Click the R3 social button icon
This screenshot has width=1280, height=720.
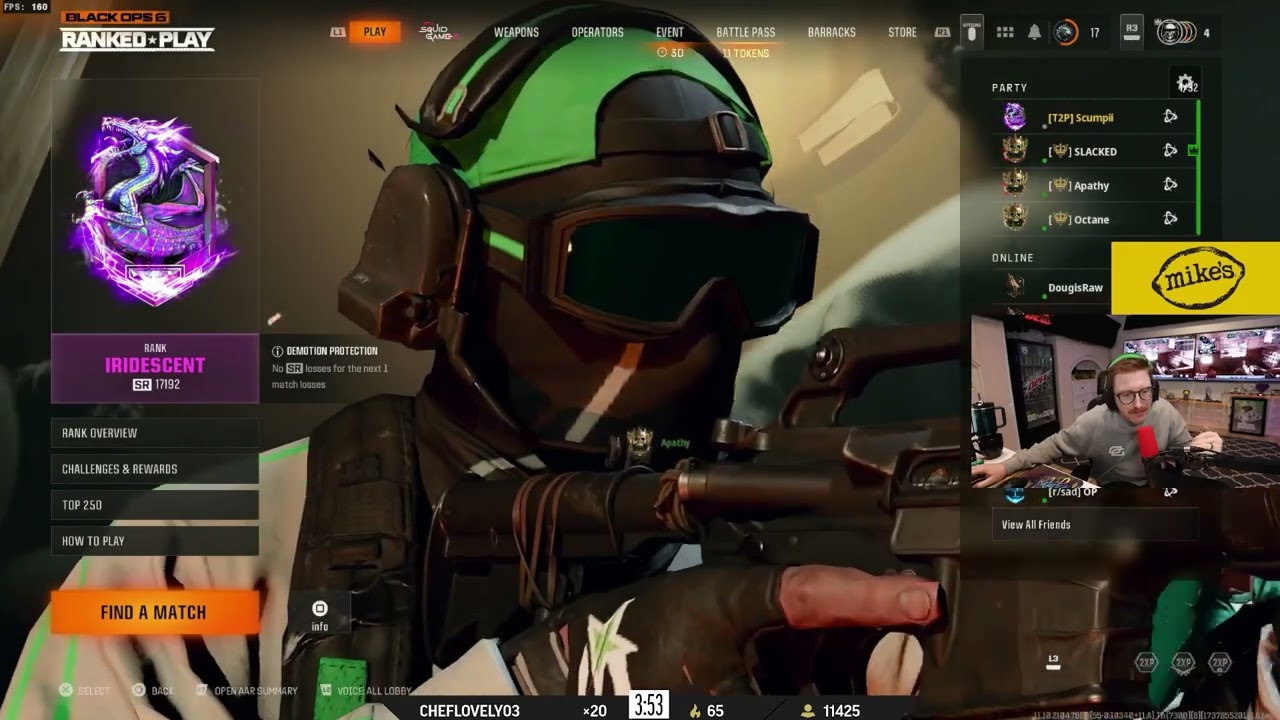1132,31
